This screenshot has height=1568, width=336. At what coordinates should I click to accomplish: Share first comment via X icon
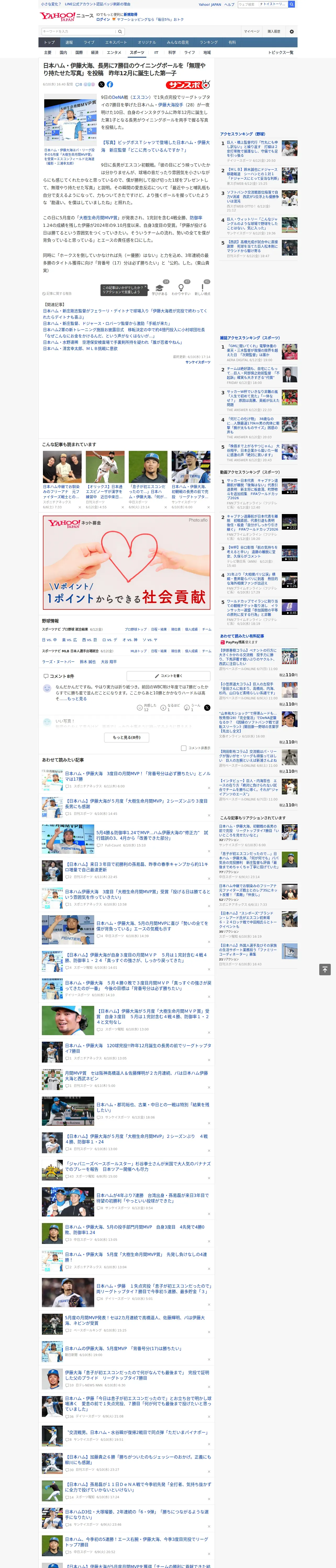pos(207,707)
